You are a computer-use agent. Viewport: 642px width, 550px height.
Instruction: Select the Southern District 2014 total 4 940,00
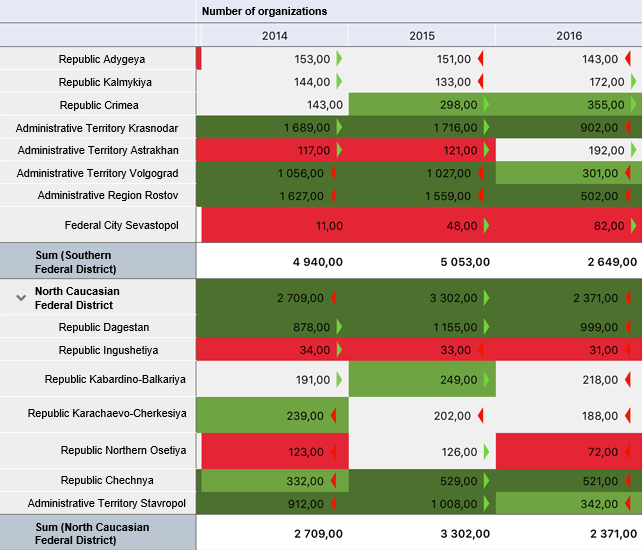tap(273, 261)
